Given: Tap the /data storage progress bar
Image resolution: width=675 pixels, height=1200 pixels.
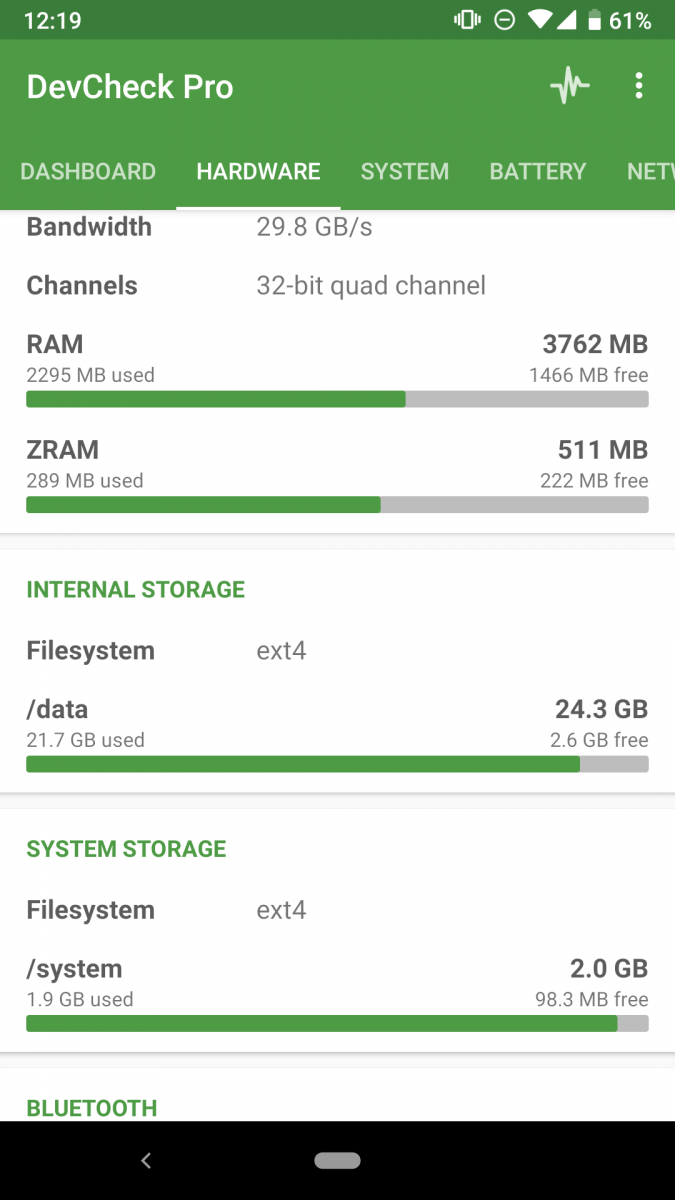Looking at the screenshot, I should [x=337, y=764].
